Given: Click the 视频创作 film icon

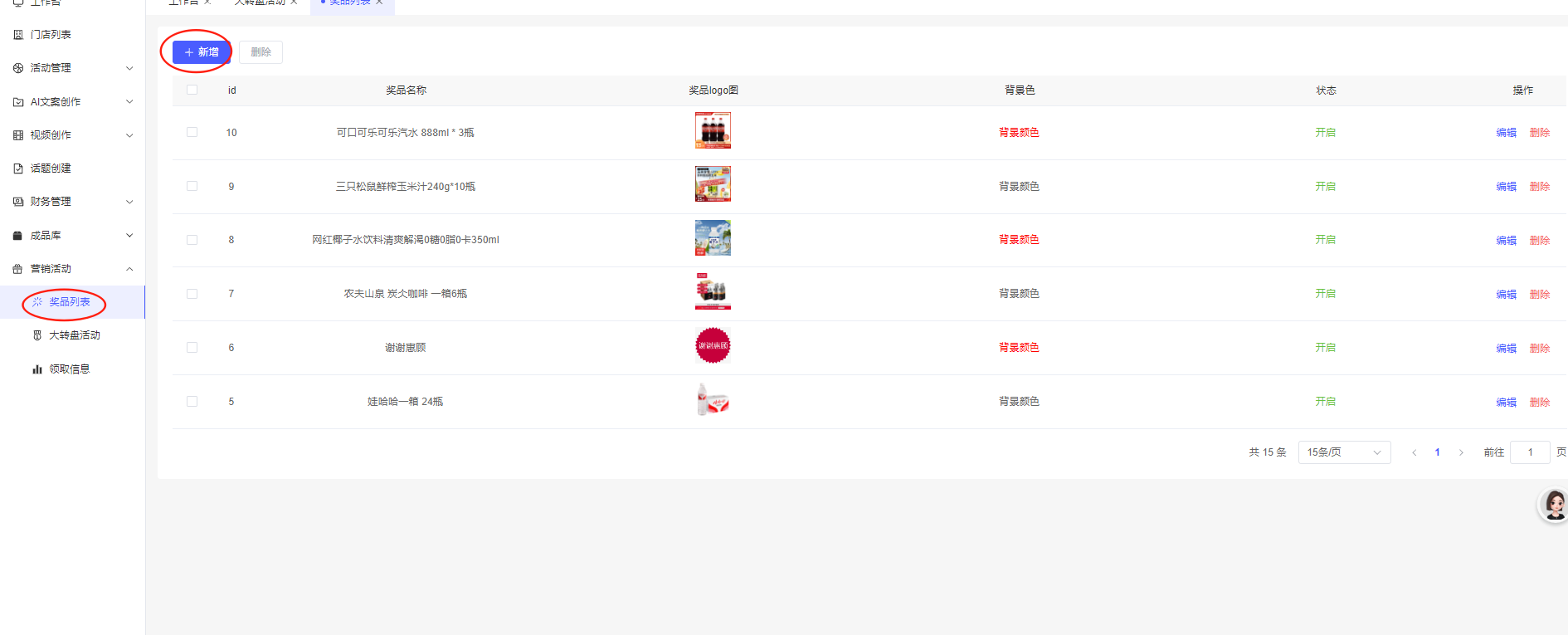Looking at the screenshot, I should click(18, 135).
